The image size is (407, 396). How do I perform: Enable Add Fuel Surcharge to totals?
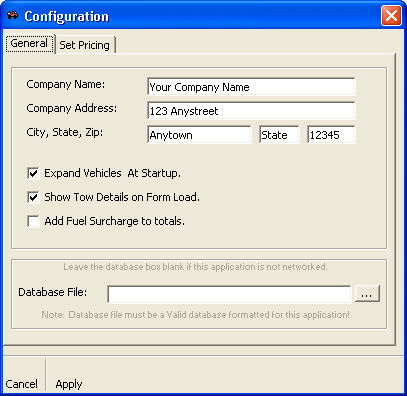[x=33, y=221]
